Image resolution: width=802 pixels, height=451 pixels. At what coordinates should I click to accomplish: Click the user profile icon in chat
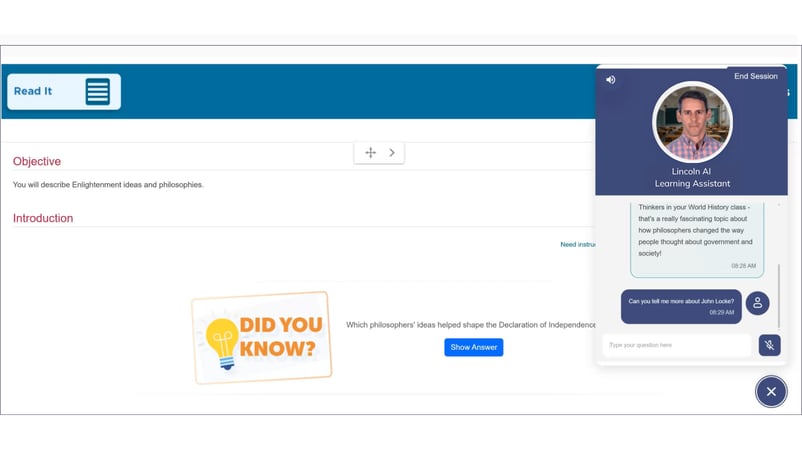757,303
